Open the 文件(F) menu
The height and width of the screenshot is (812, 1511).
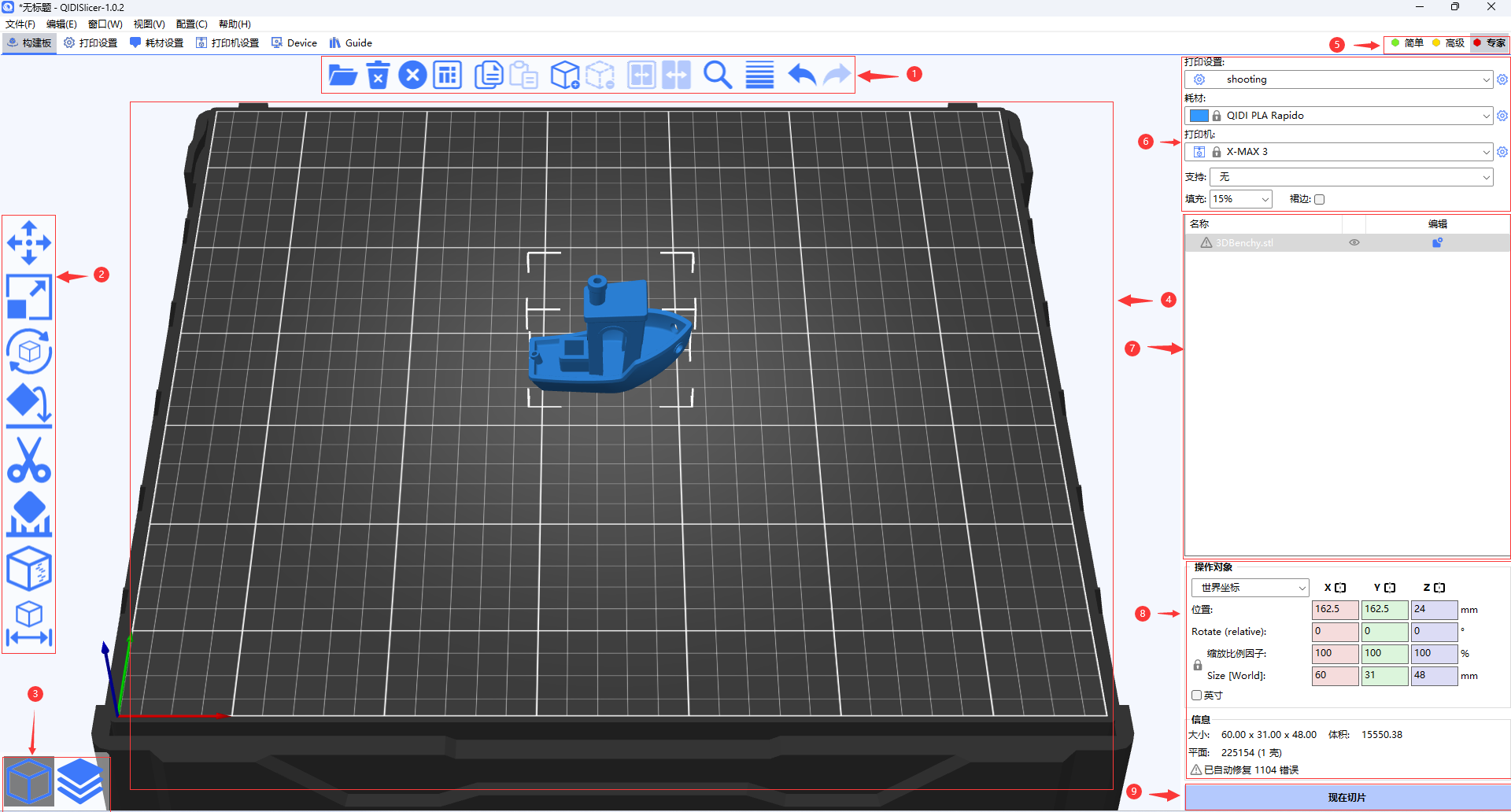pyautogui.click(x=20, y=24)
